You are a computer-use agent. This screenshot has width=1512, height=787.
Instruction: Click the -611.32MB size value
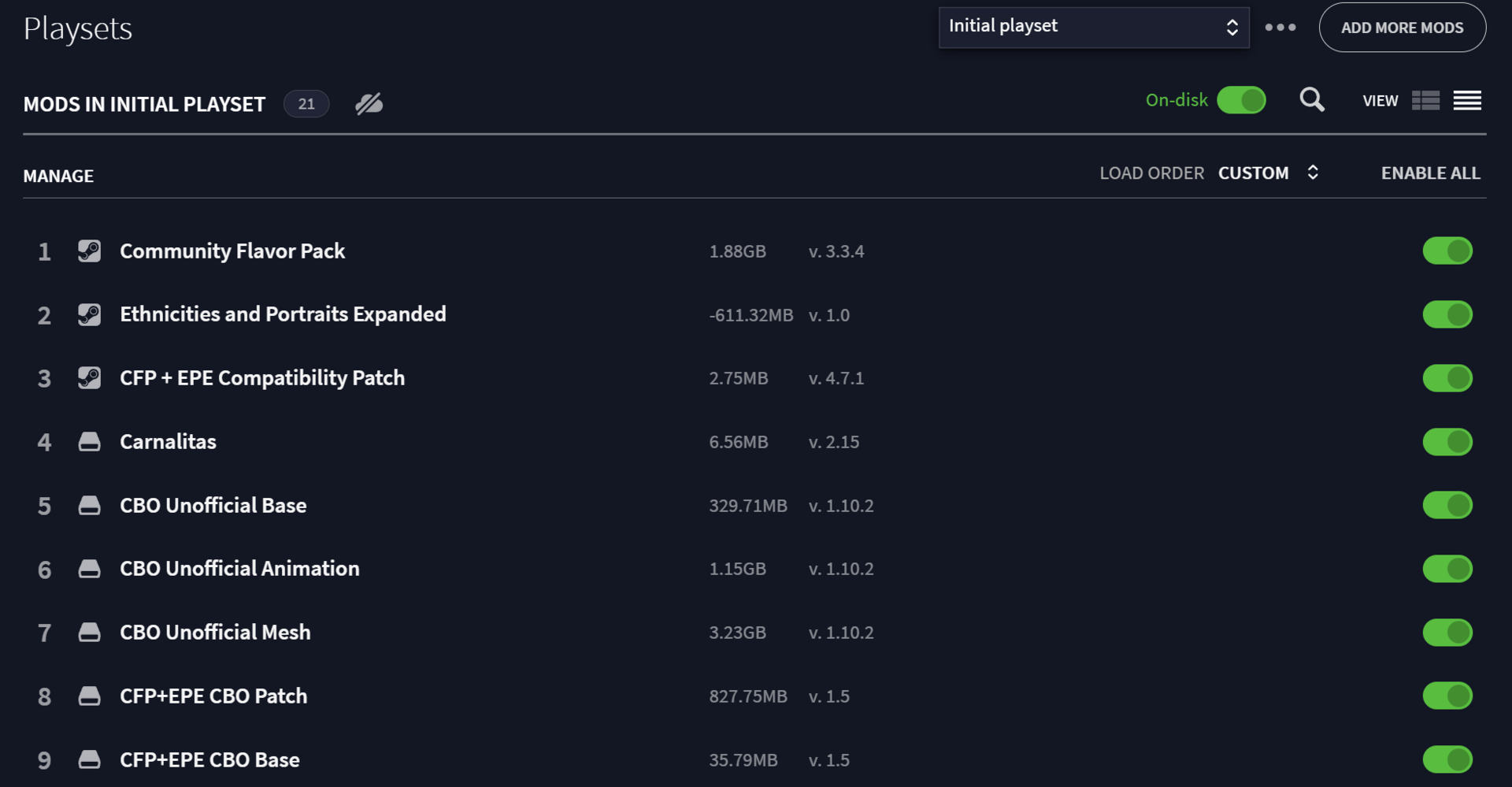[x=751, y=316]
